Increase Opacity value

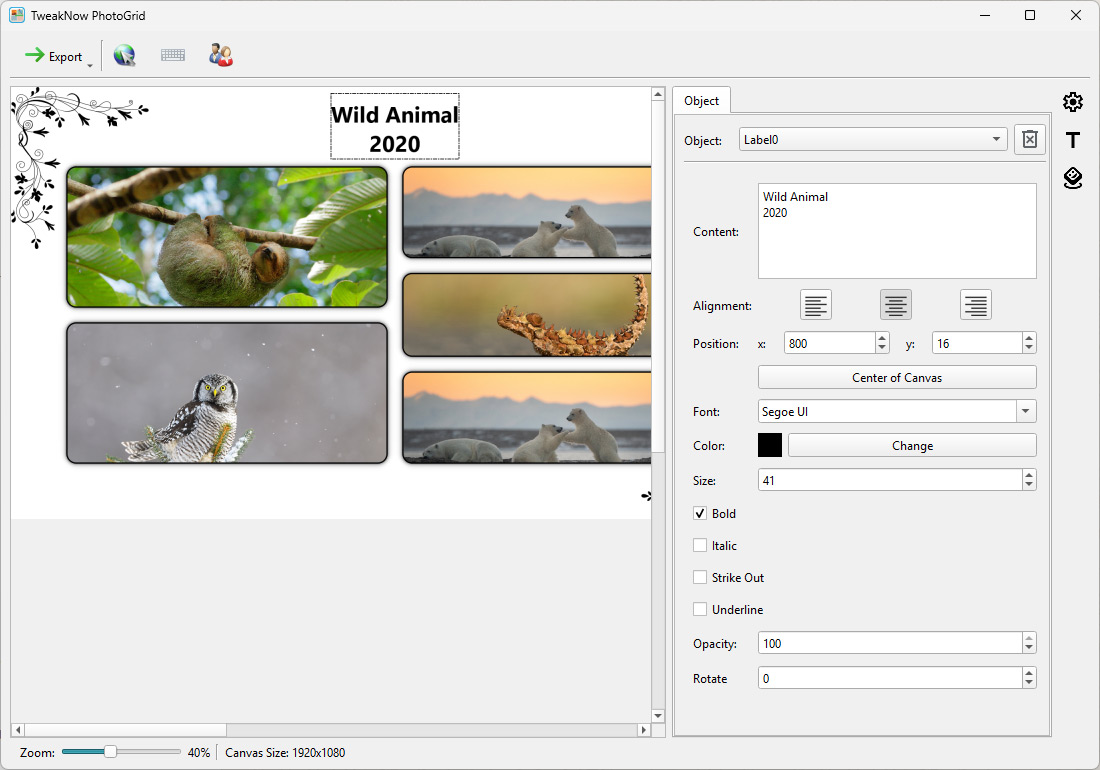1029,637
